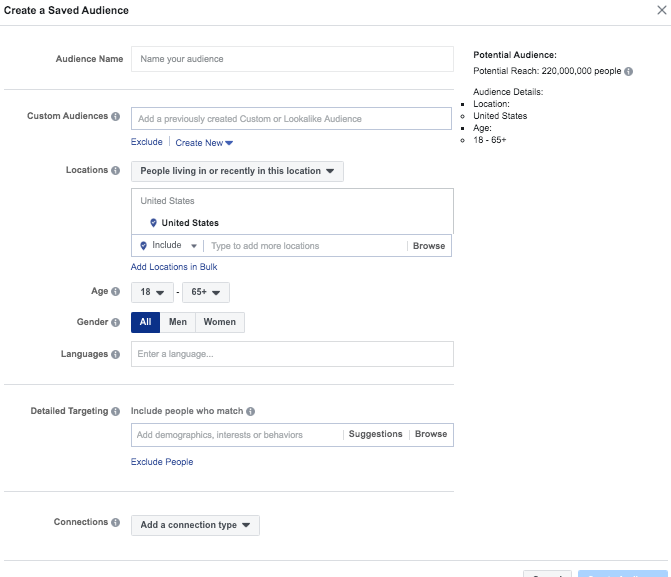Click Add Locations in Bulk link
The image size is (671, 577).
coord(174,267)
